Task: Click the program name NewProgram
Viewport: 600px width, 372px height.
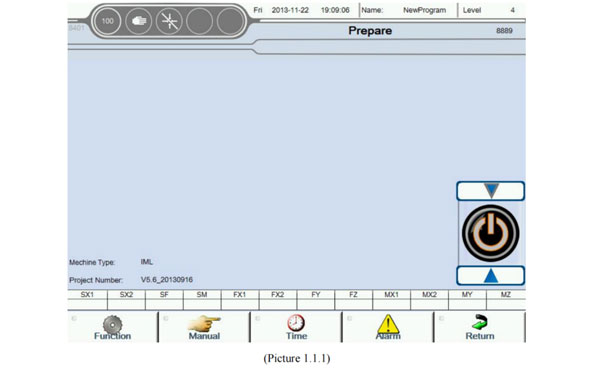Action: tap(424, 10)
